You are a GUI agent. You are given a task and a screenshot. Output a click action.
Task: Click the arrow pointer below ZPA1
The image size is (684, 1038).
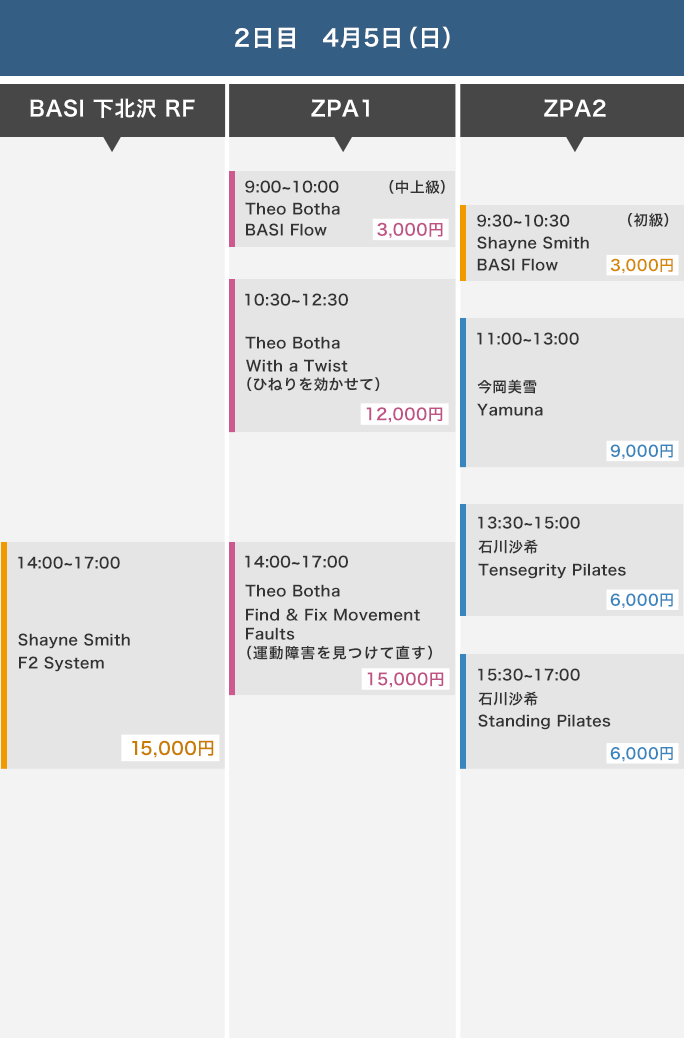tap(343, 144)
